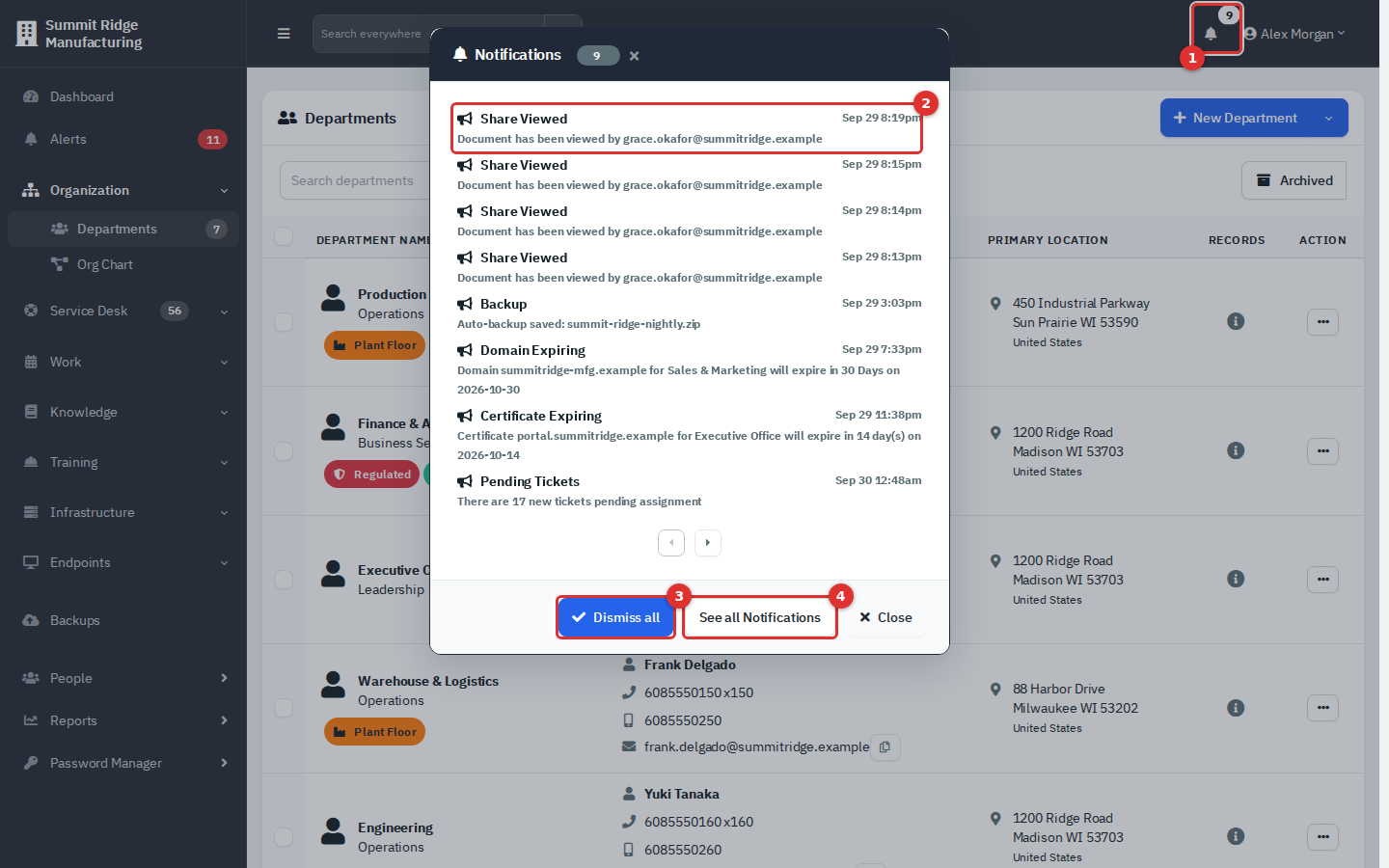Screen dimensions: 1389x868
Task: Expand the People menu
Action: pyautogui.click(x=123, y=678)
